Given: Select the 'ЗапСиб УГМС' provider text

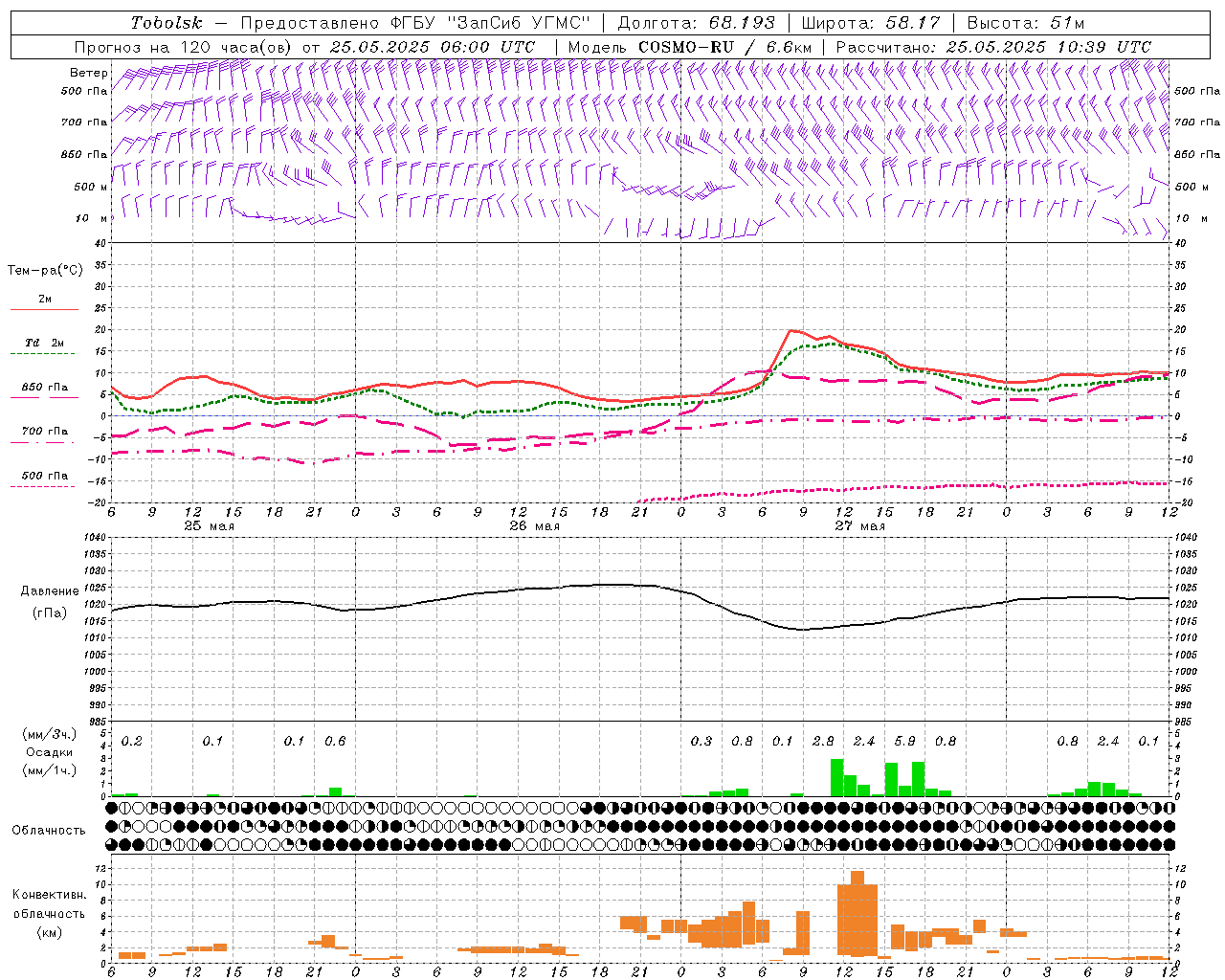Looking at the screenshot, I should pyautogui.click(x=520, y=23).
